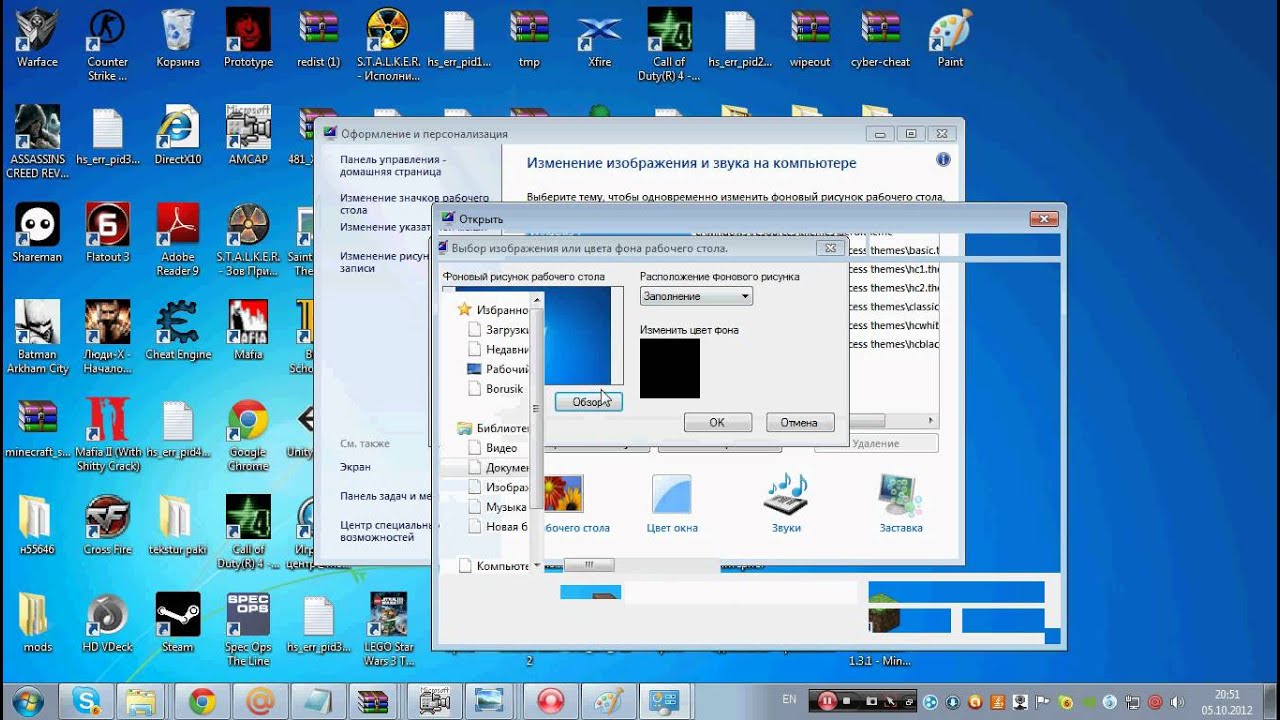Open Skype from the taskbar
The width and height of the screenshot is (1280, 720).
86,701
